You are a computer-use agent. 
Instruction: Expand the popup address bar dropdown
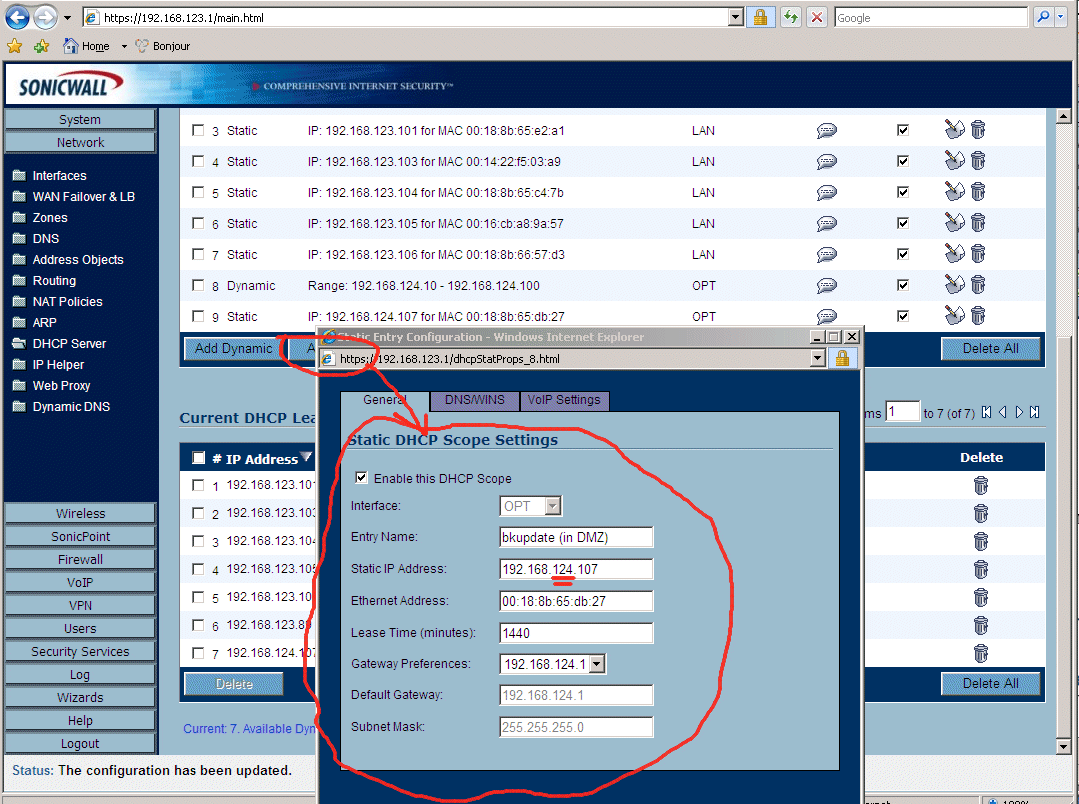pos(817,358)
